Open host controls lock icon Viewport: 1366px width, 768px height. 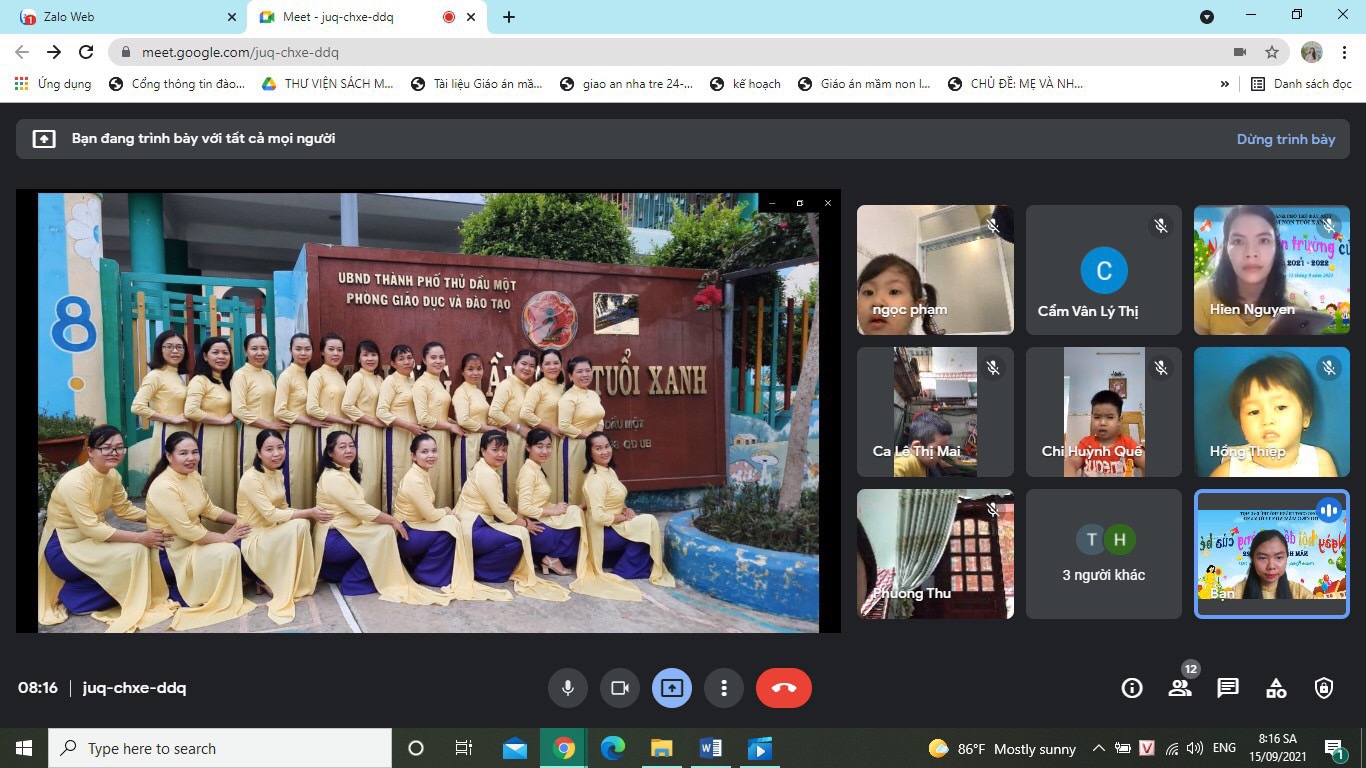(x=1324, y=688)
